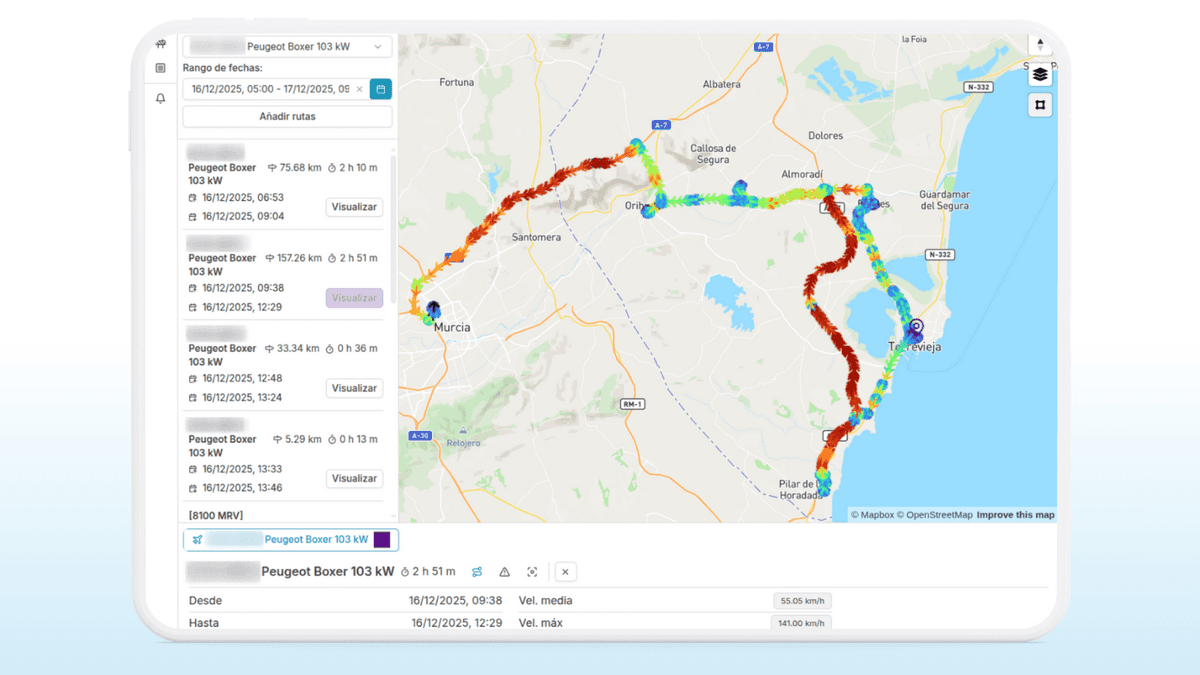Reset map north with compass control
The image size is (1200, 675).
1040,45
